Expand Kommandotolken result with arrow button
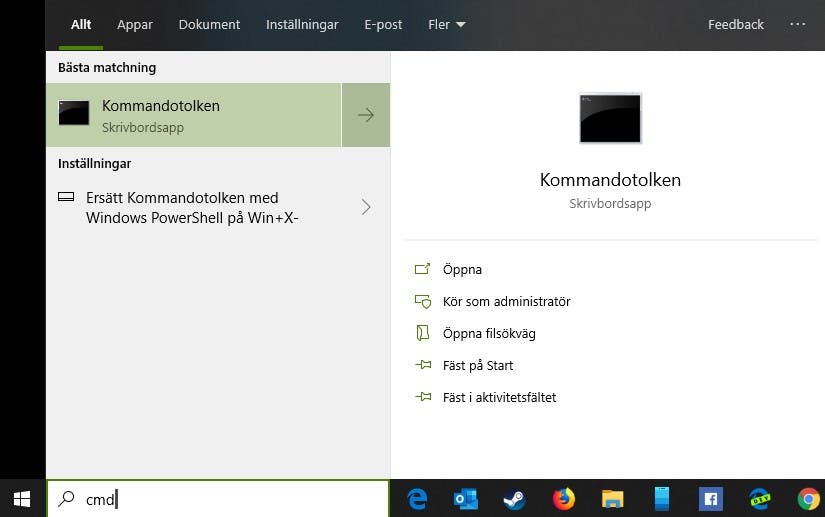Viewport: 825px width, 517px height. [366, 115]
